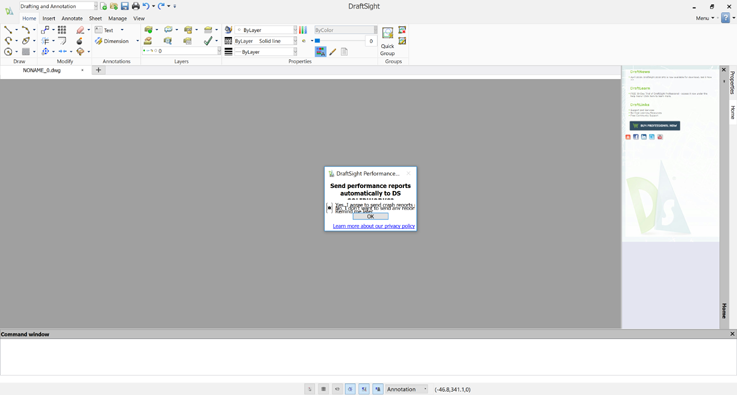This screenshot has width=737, height=395.
Task: Expand the Menu dropdown at top right
Action: tap(705, 18)
